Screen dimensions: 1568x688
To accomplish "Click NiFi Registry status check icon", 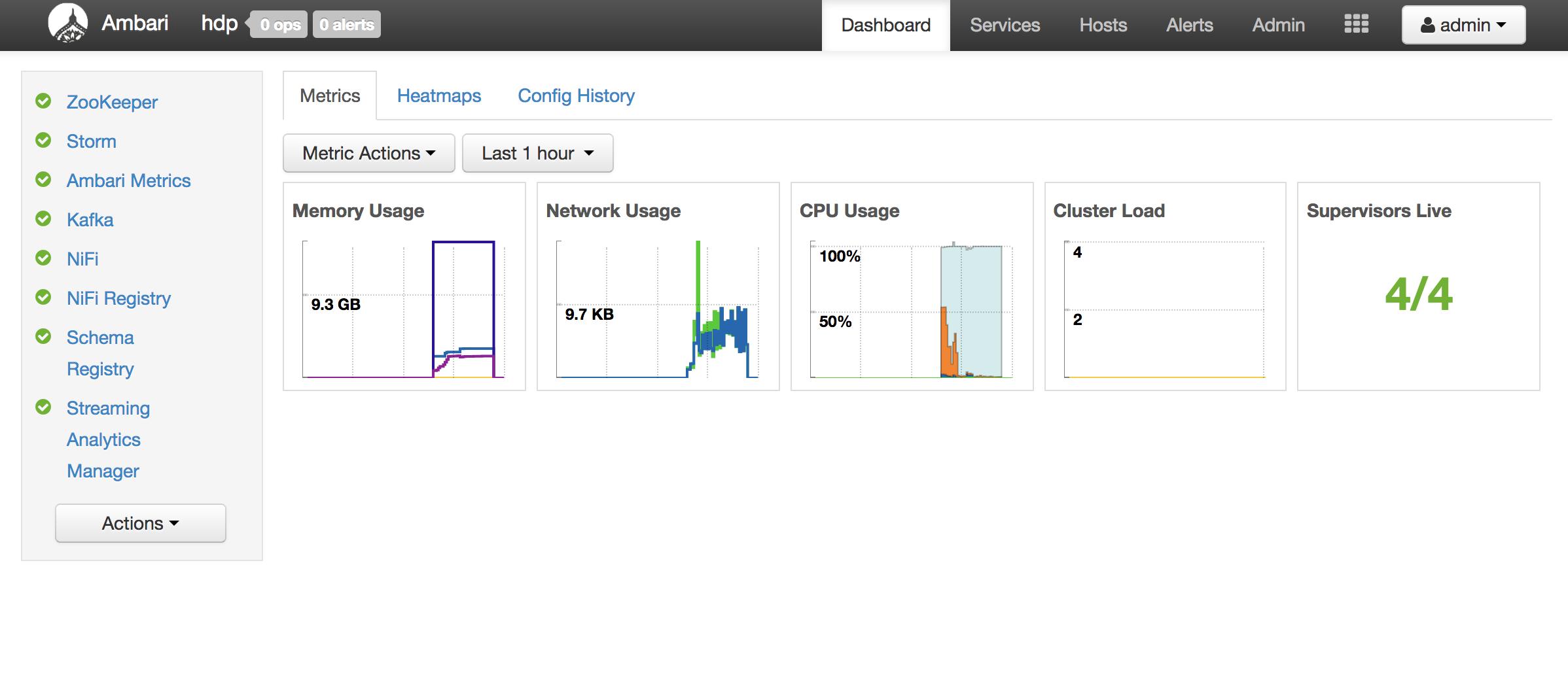I will point(43,298).
